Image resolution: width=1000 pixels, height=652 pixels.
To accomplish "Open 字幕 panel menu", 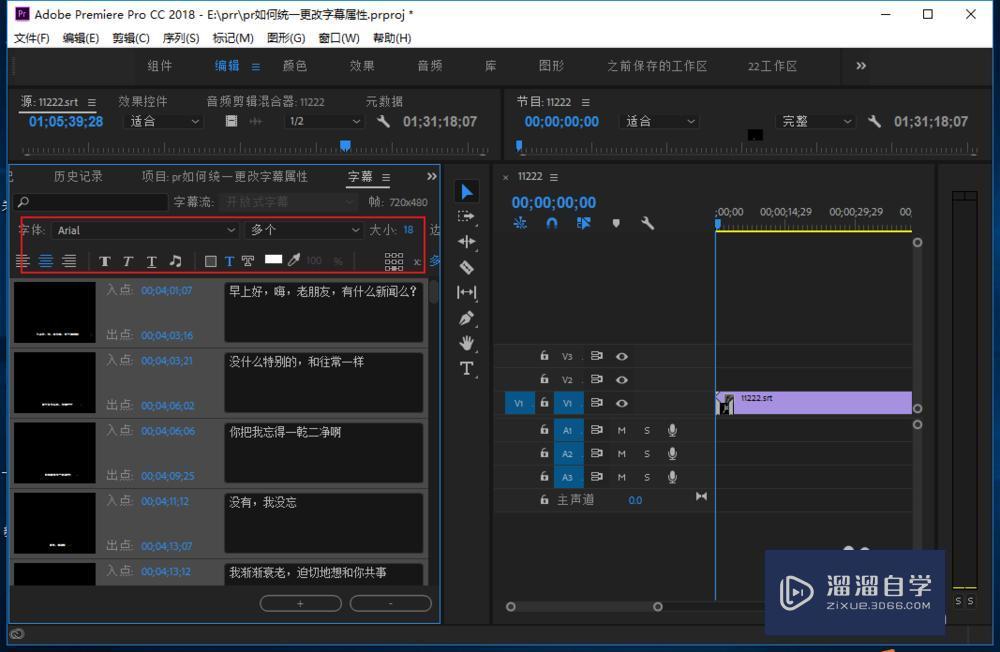I will 386,177.
